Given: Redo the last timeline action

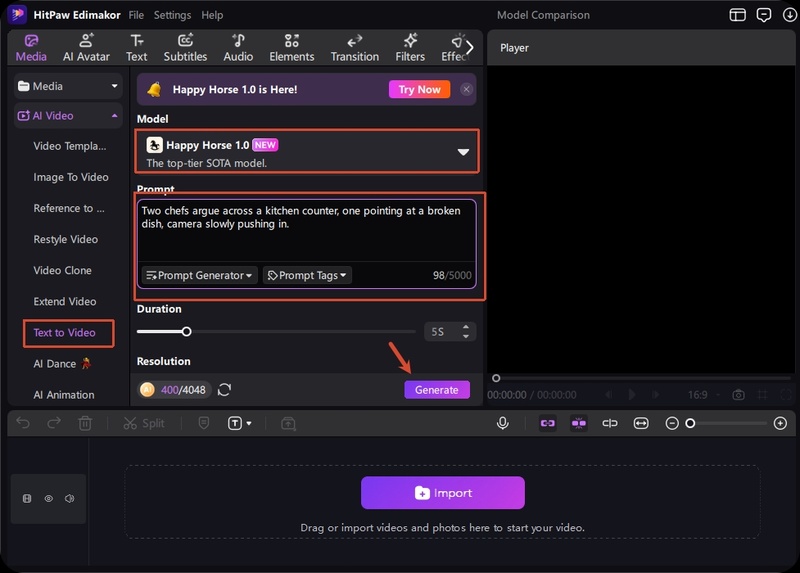Looking at the screenshot, I should click(54, 423).
